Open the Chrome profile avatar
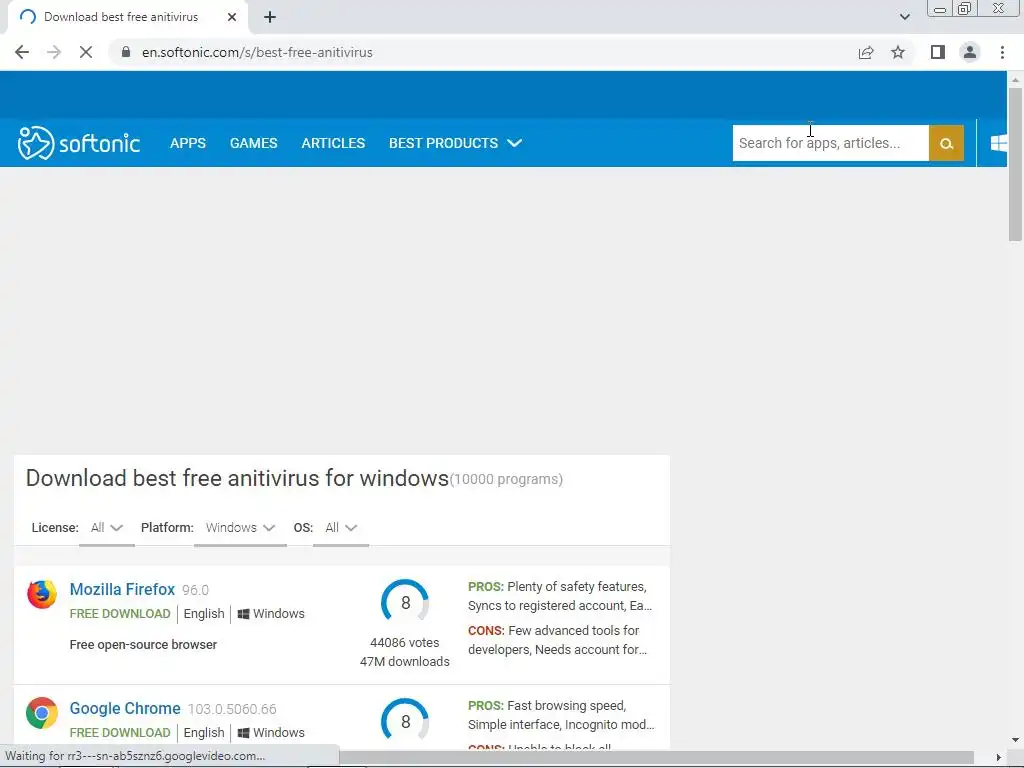 tap(970, 52)
